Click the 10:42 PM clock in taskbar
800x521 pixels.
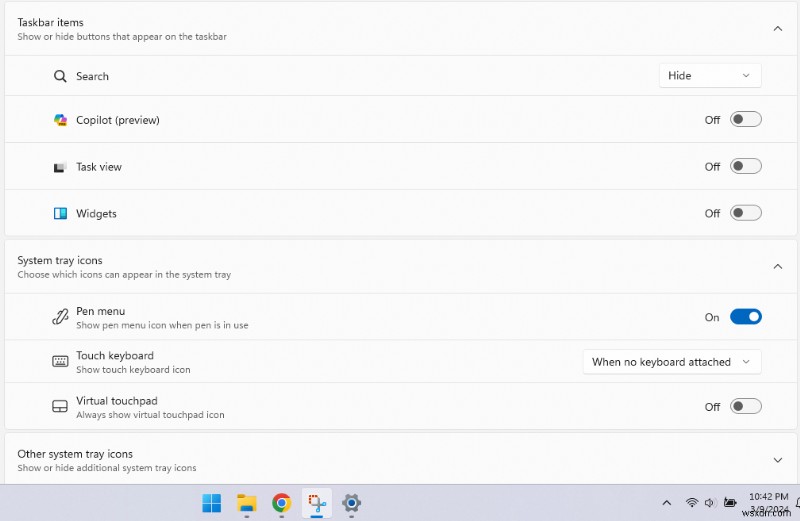tap(768, 497)
